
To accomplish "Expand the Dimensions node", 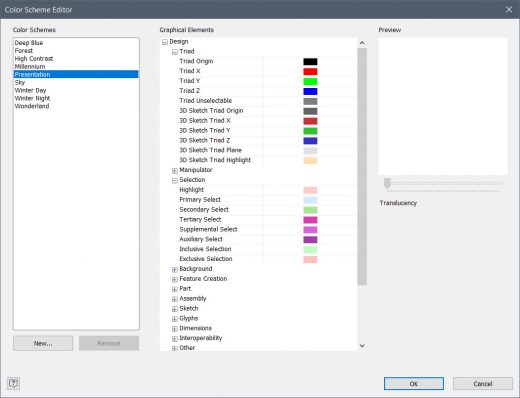I will (175, 329).
